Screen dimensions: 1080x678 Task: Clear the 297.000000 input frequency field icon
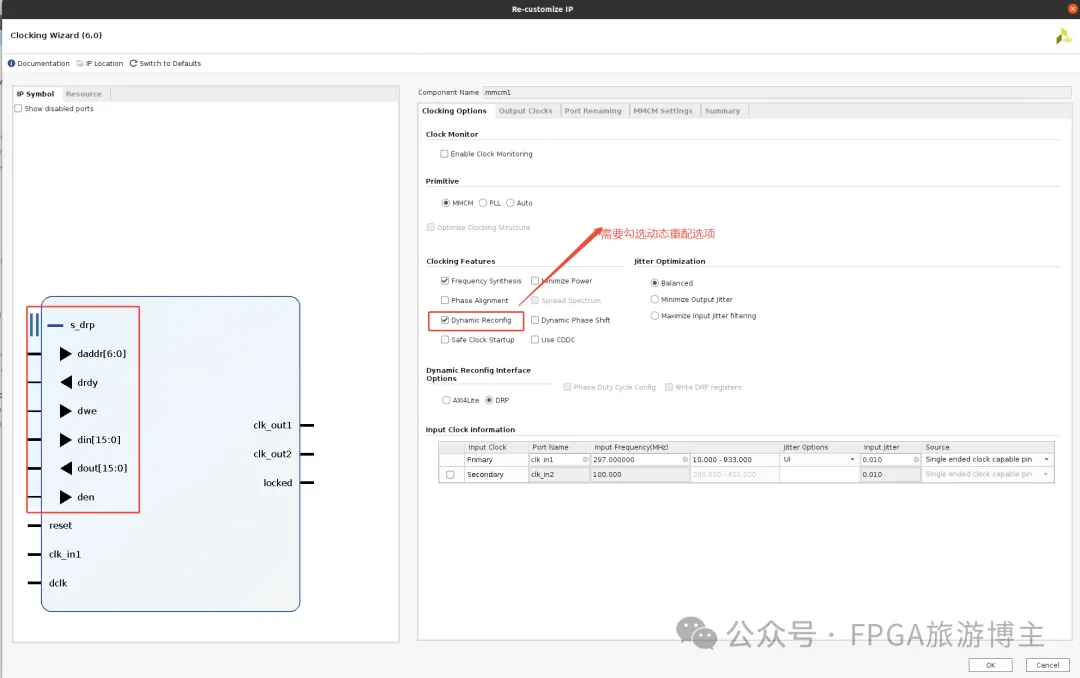point(685,460)
